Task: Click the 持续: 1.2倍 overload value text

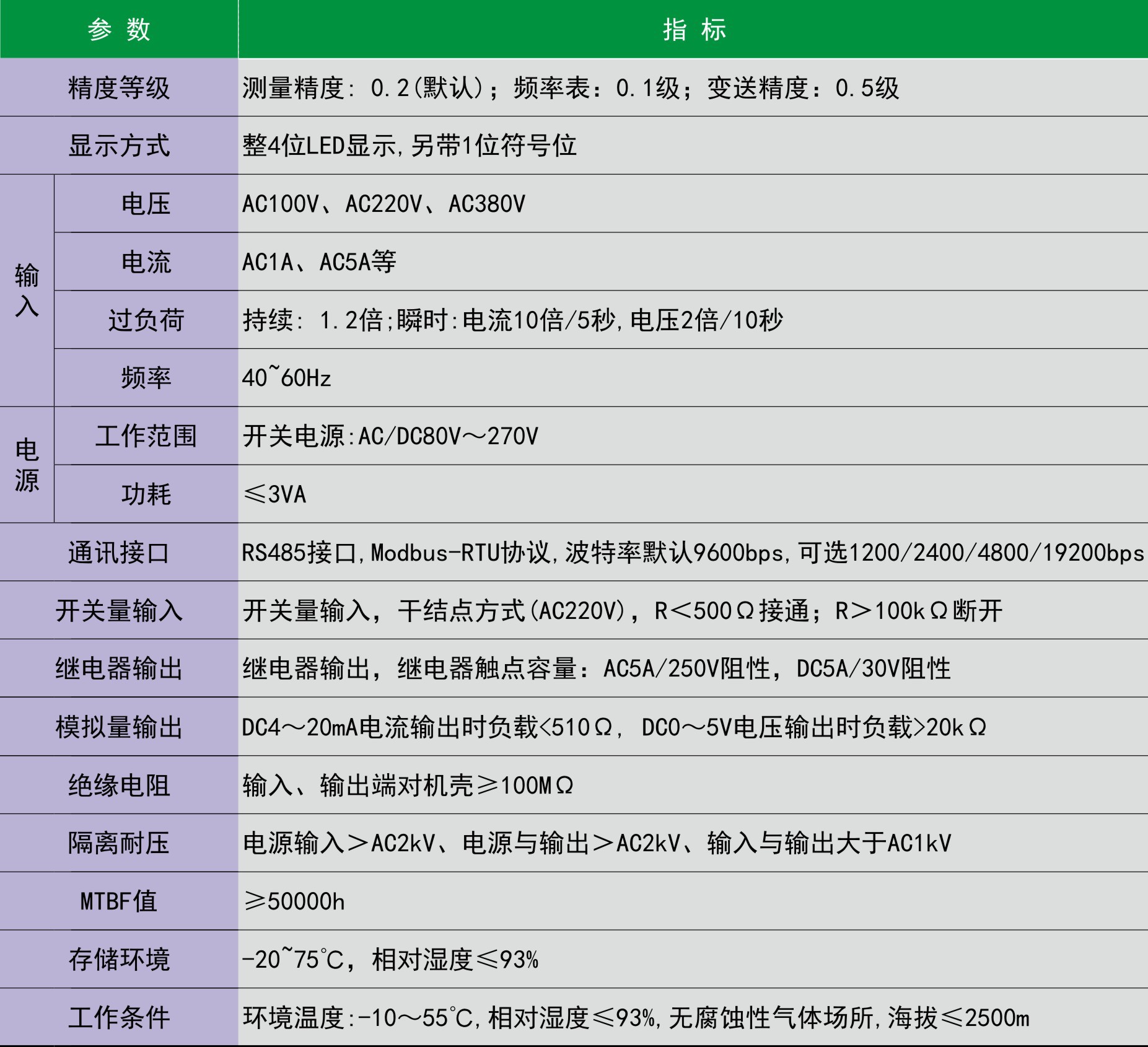Action: point(512,320)
